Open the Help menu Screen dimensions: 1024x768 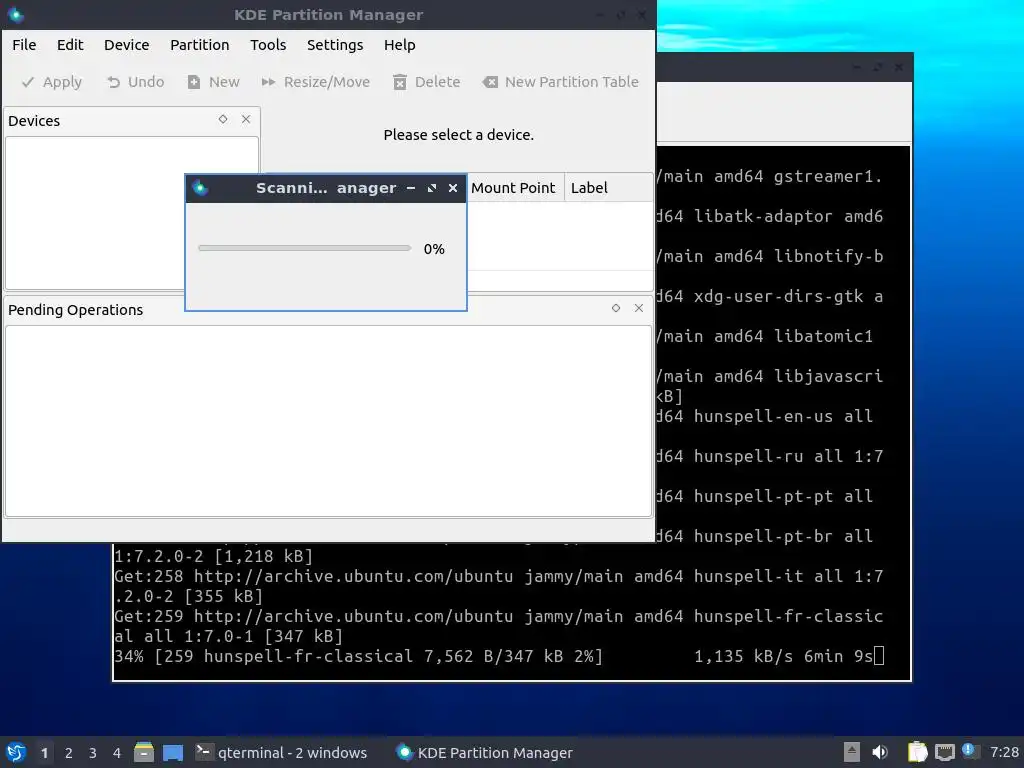click(400, 45)
